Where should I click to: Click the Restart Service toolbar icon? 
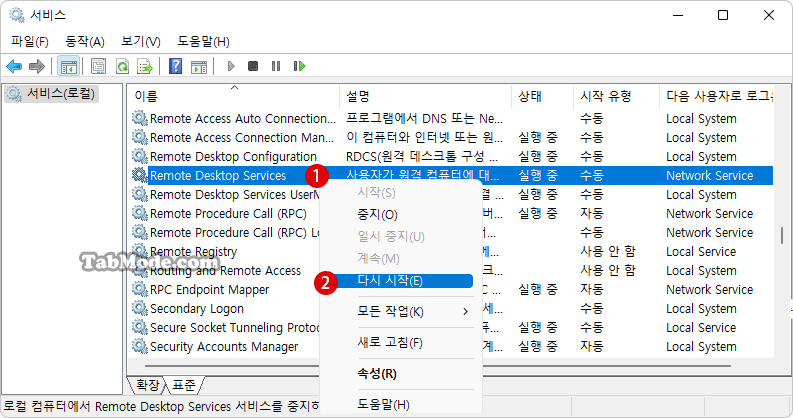coord(299,66)
